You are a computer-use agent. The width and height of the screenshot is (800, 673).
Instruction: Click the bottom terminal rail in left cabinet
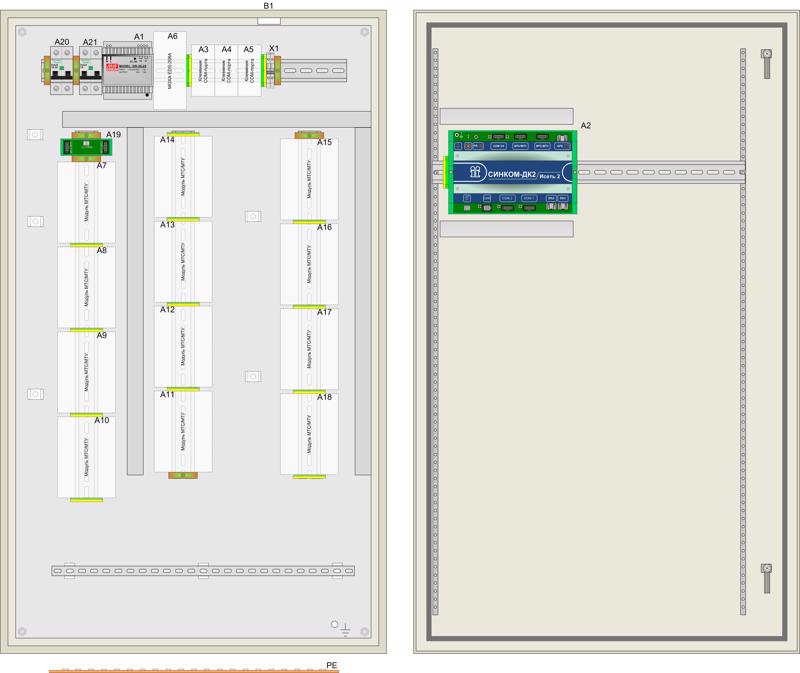pyautogui.click(x=198, y=570)
